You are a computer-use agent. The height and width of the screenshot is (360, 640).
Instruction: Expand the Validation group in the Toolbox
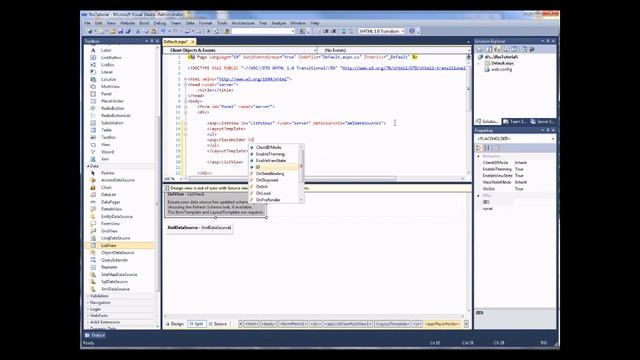(x=88, y=296)
